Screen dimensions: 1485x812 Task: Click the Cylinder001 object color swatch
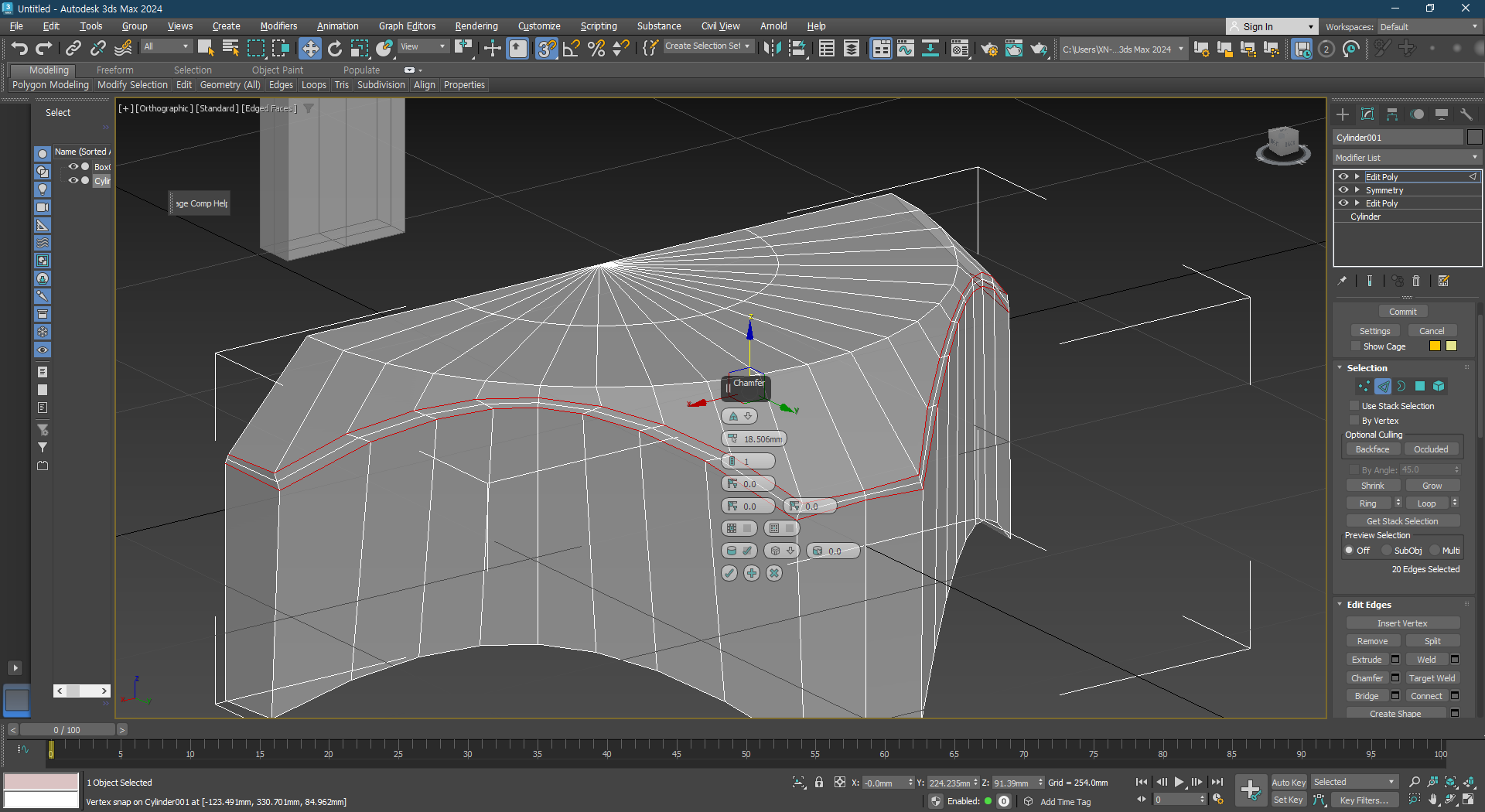(x=1474, y=138)
